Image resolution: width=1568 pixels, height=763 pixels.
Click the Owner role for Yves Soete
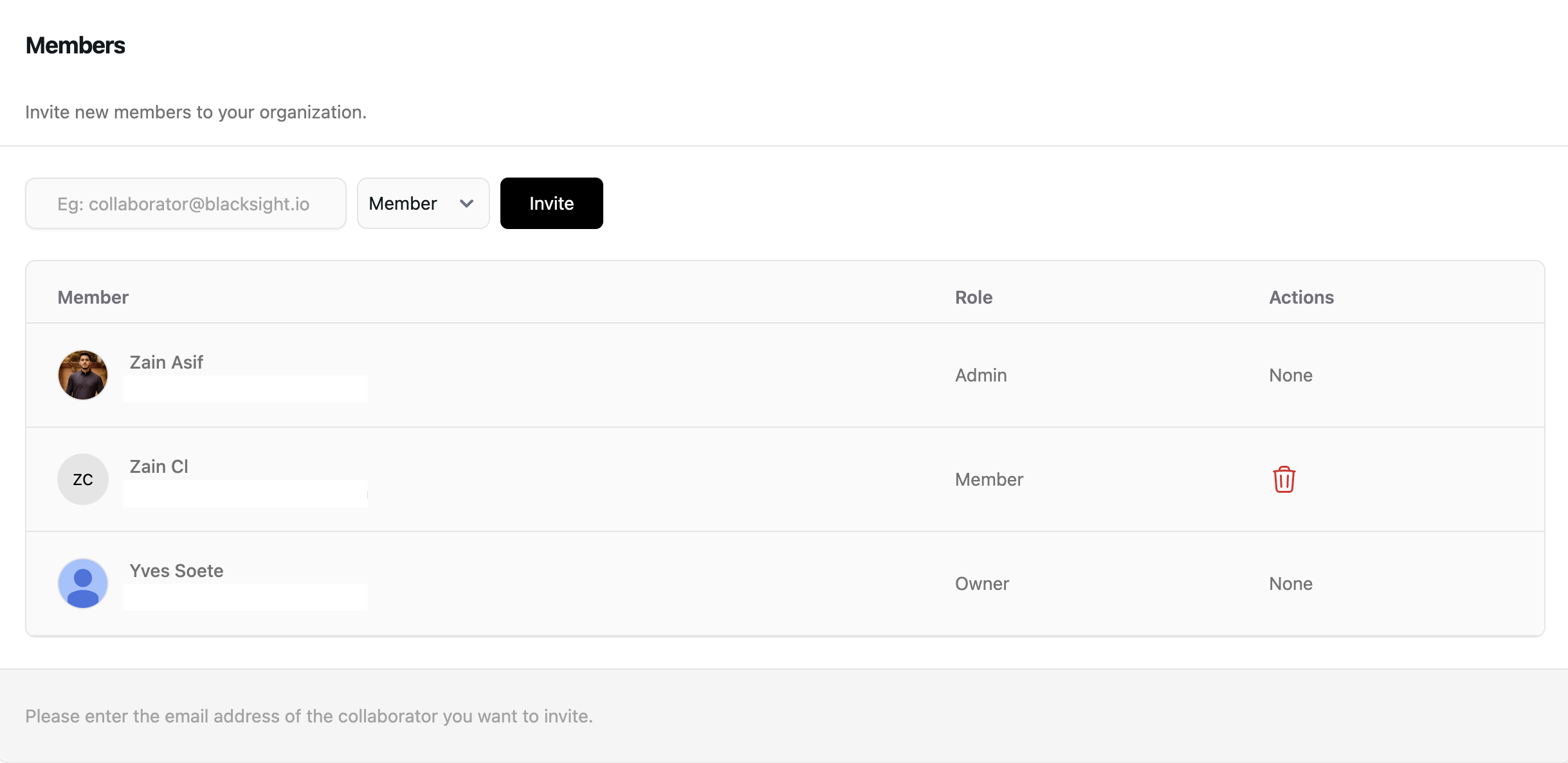tap(982, 584)
